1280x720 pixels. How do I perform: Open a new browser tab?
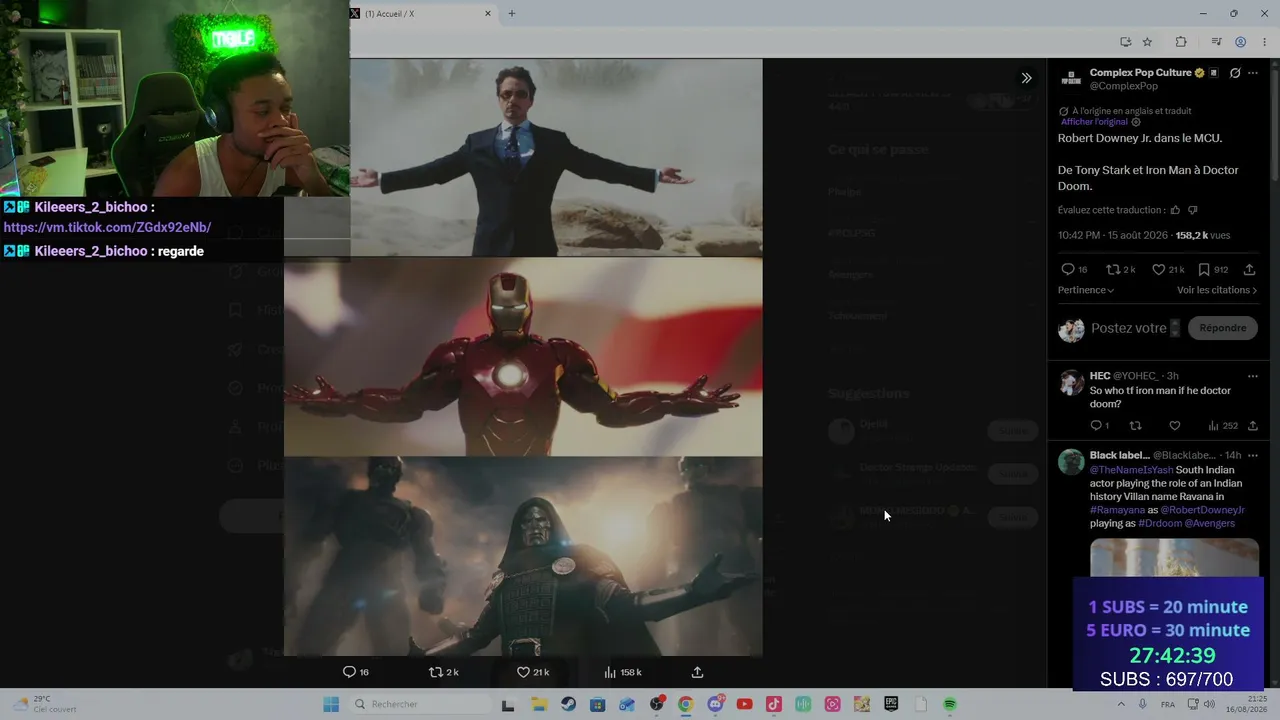click(x=512, y=14)
